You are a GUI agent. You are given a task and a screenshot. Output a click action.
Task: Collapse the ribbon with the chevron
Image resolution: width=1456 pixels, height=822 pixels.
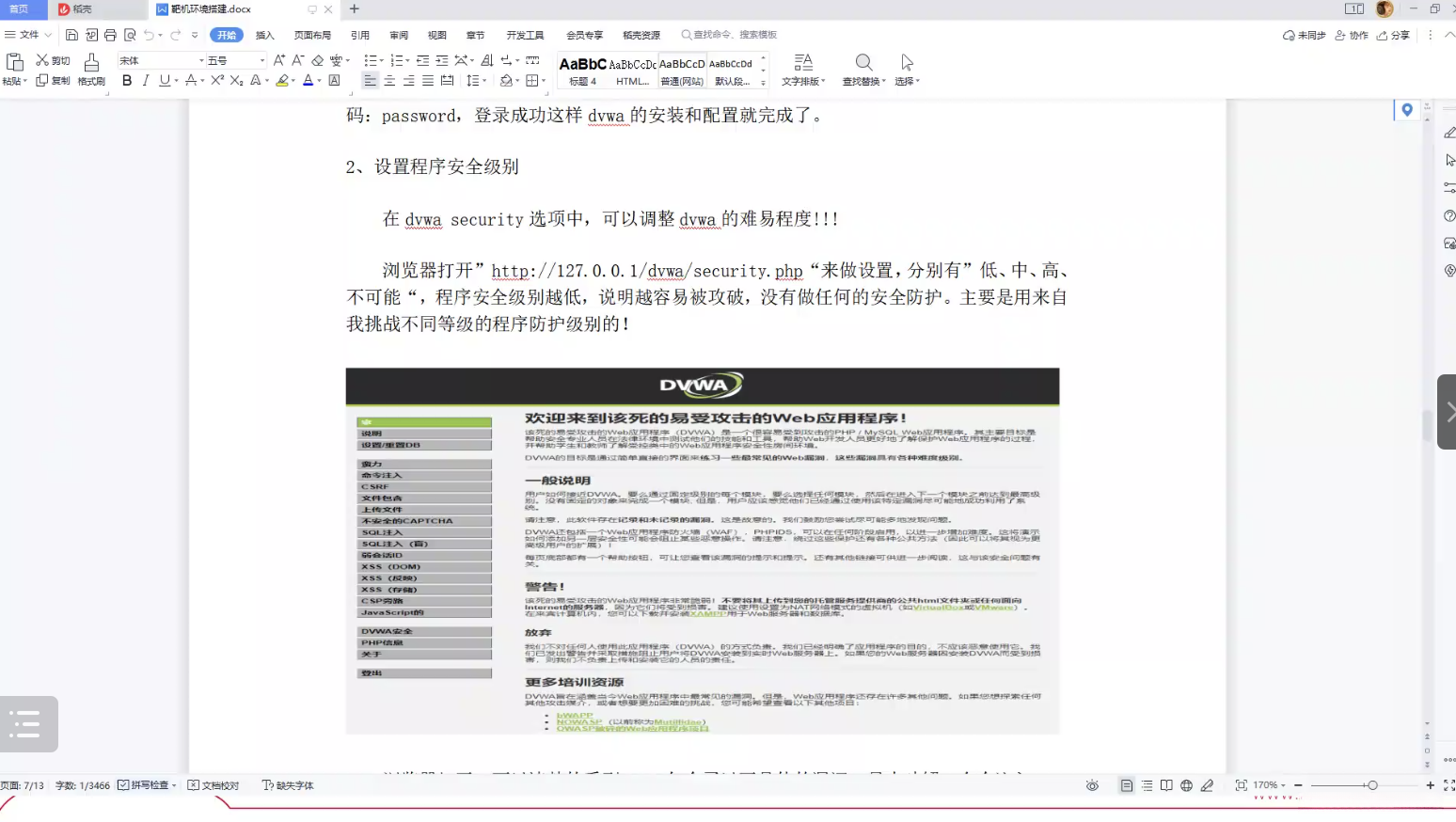pyautogui.click(x=1449, y=35)
